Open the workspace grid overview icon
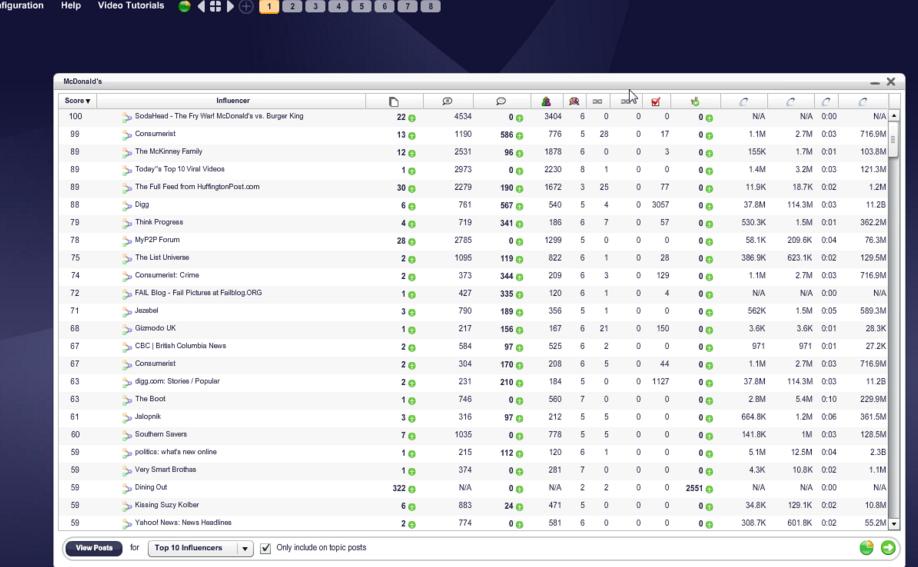The height and width of the screenshot is (567, 918). 215,6
